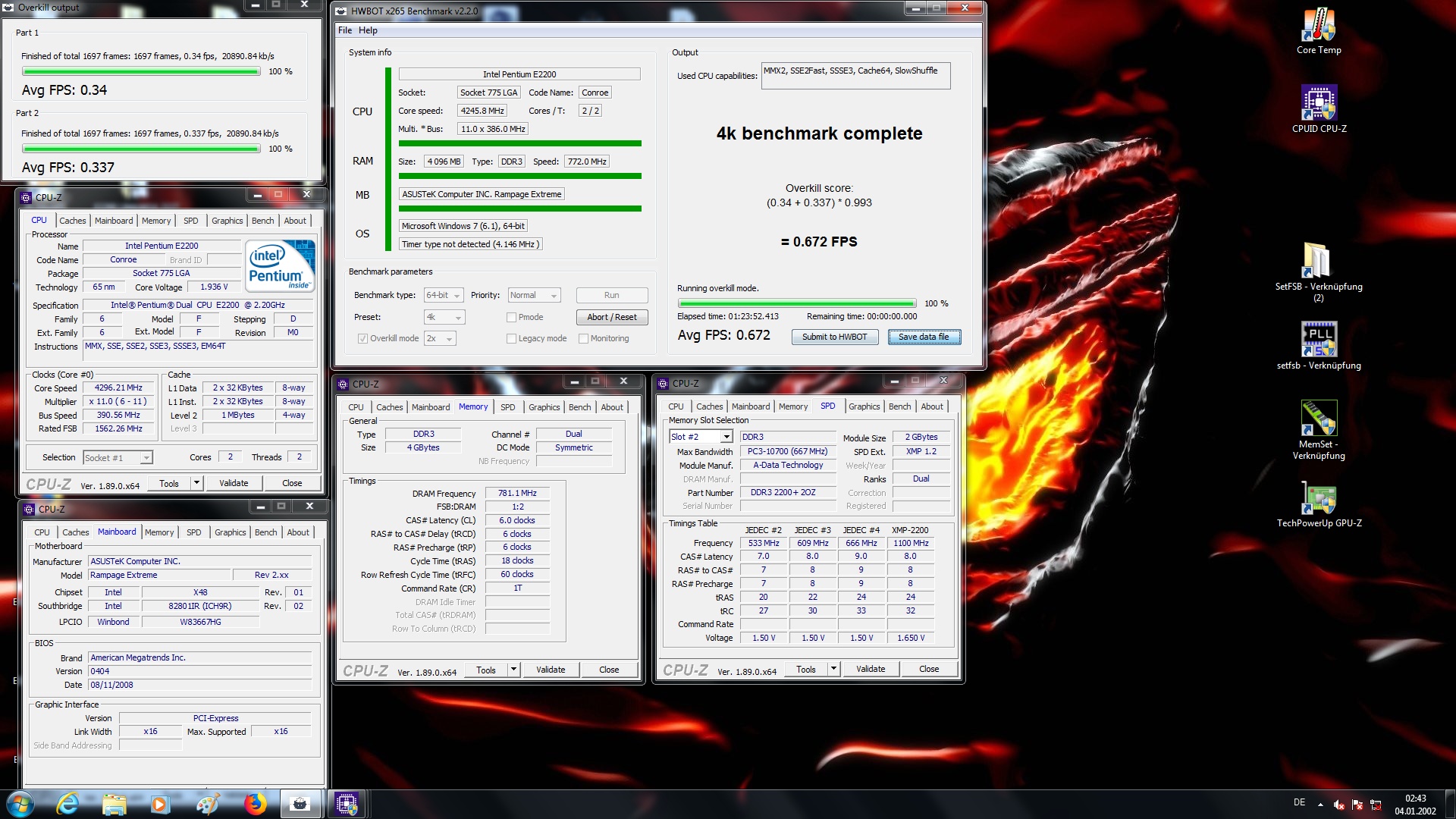
Task: Switch to the HWBOT x265 taskbar item
Action: (300, 804)
